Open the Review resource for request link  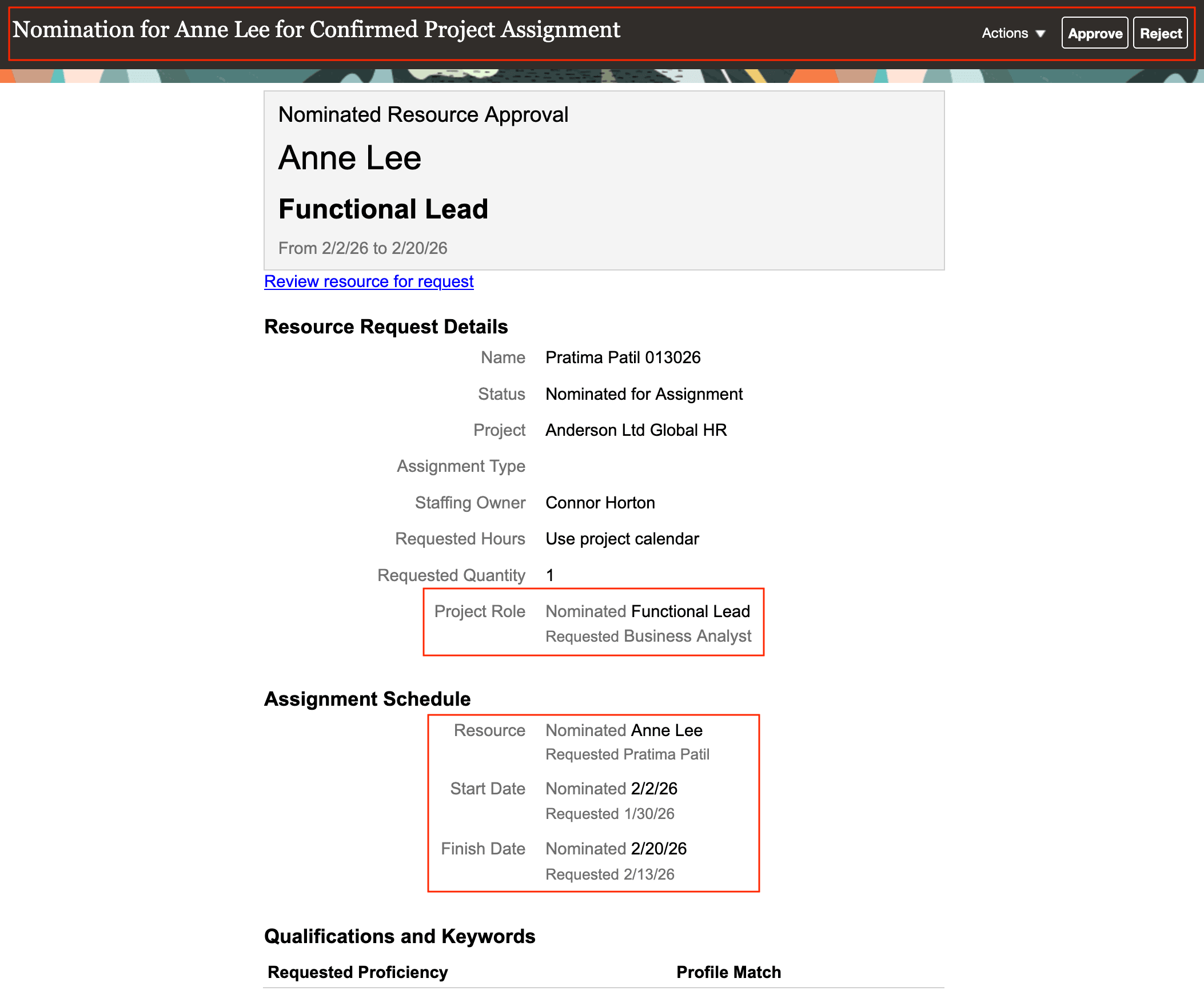pos(369,281)
